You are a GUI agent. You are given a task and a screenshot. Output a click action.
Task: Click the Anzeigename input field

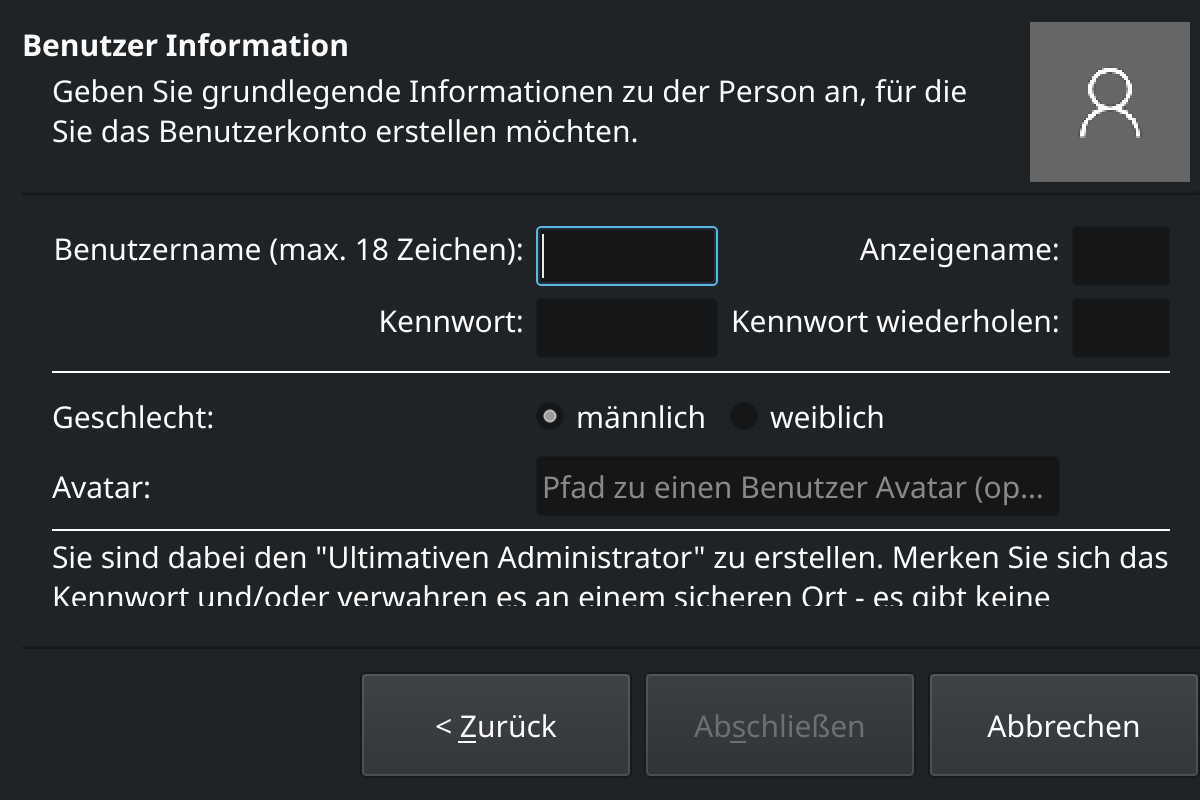(x=1121, y=256)
